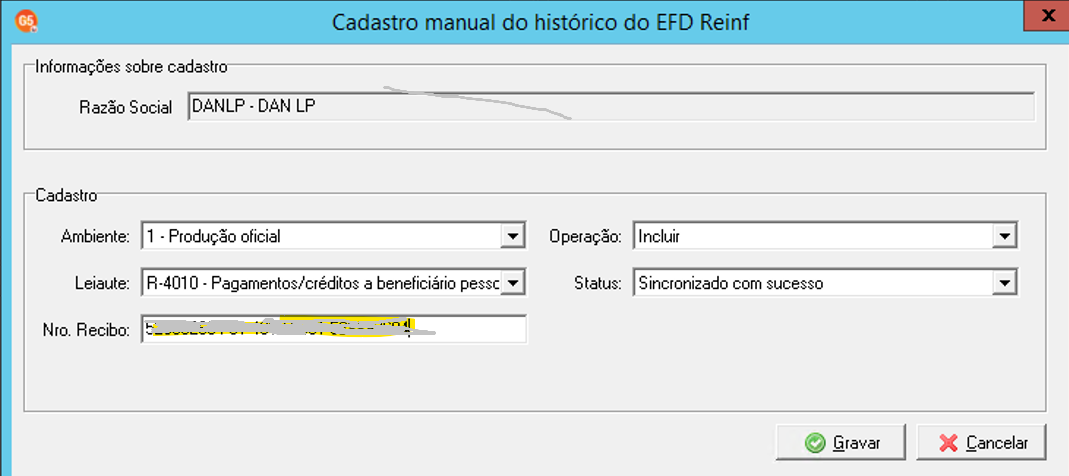Click the 'Nro. Recibo:' label
Image resolution: width=1069 pixels, height=476 pixels.
(85, 331)
